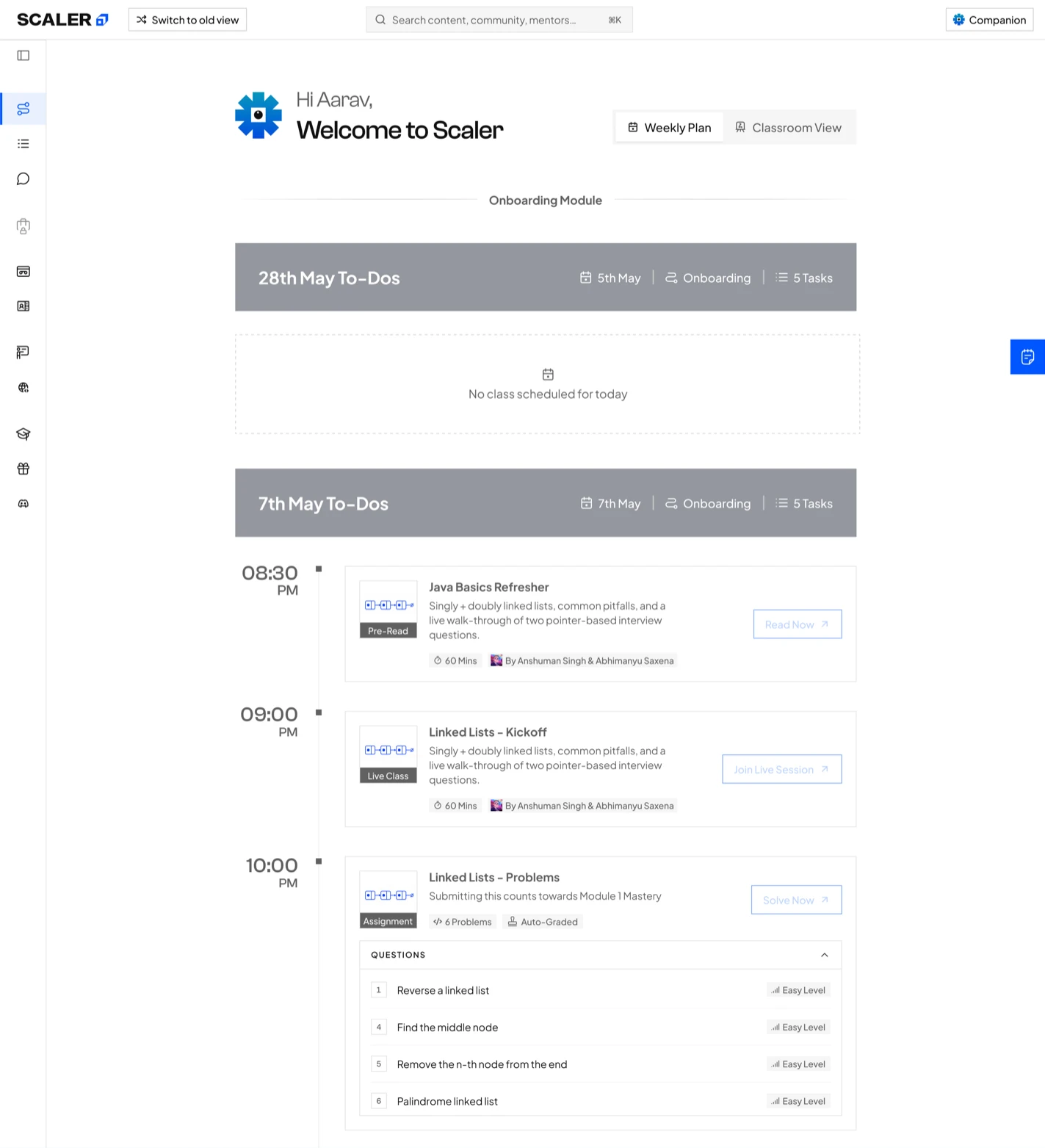
Task: Select the question 'Reverse a linked list'
Action: pos(601,990)
